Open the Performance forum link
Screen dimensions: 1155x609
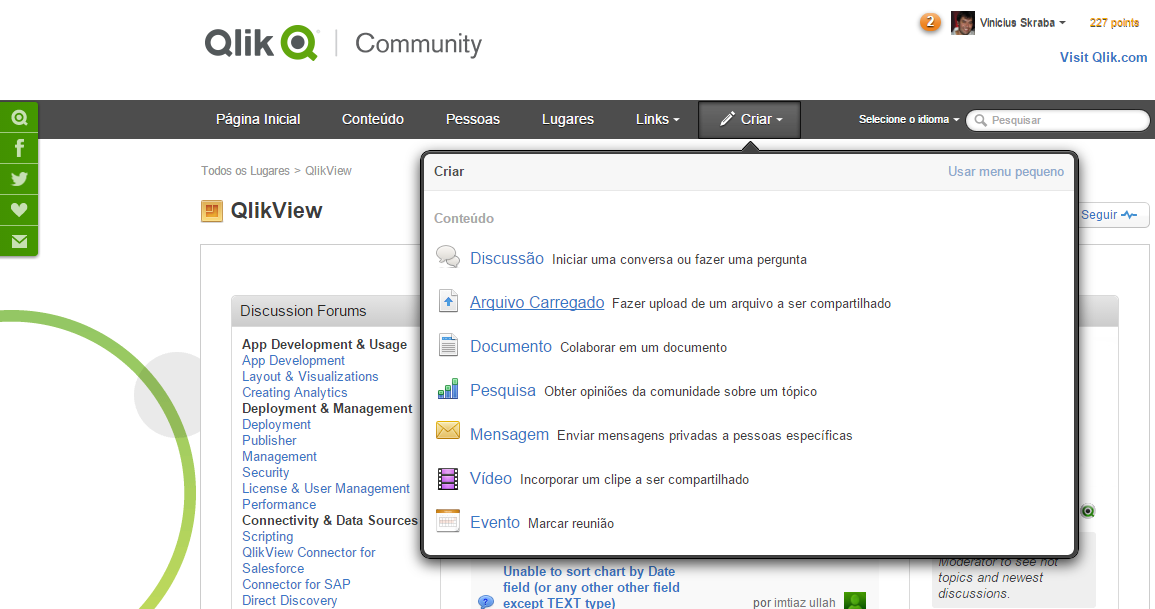tap(279, 504)
